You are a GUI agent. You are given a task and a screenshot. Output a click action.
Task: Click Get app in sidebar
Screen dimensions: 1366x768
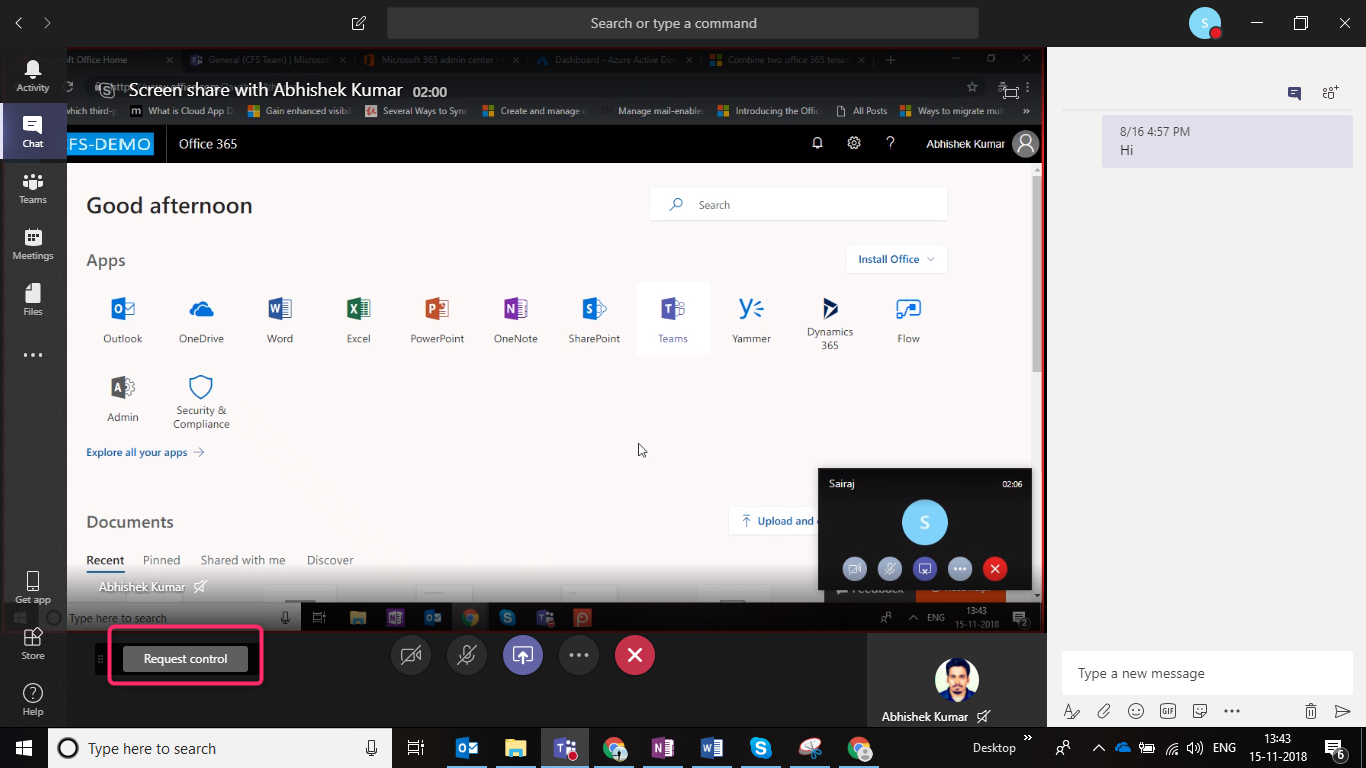pyautogui.click(x=33, y=587)
